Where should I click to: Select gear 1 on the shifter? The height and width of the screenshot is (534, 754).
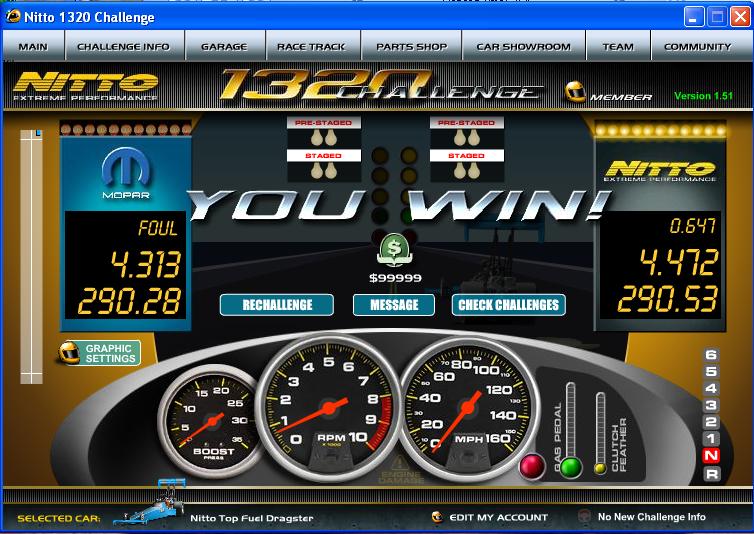tap(711, 439)
